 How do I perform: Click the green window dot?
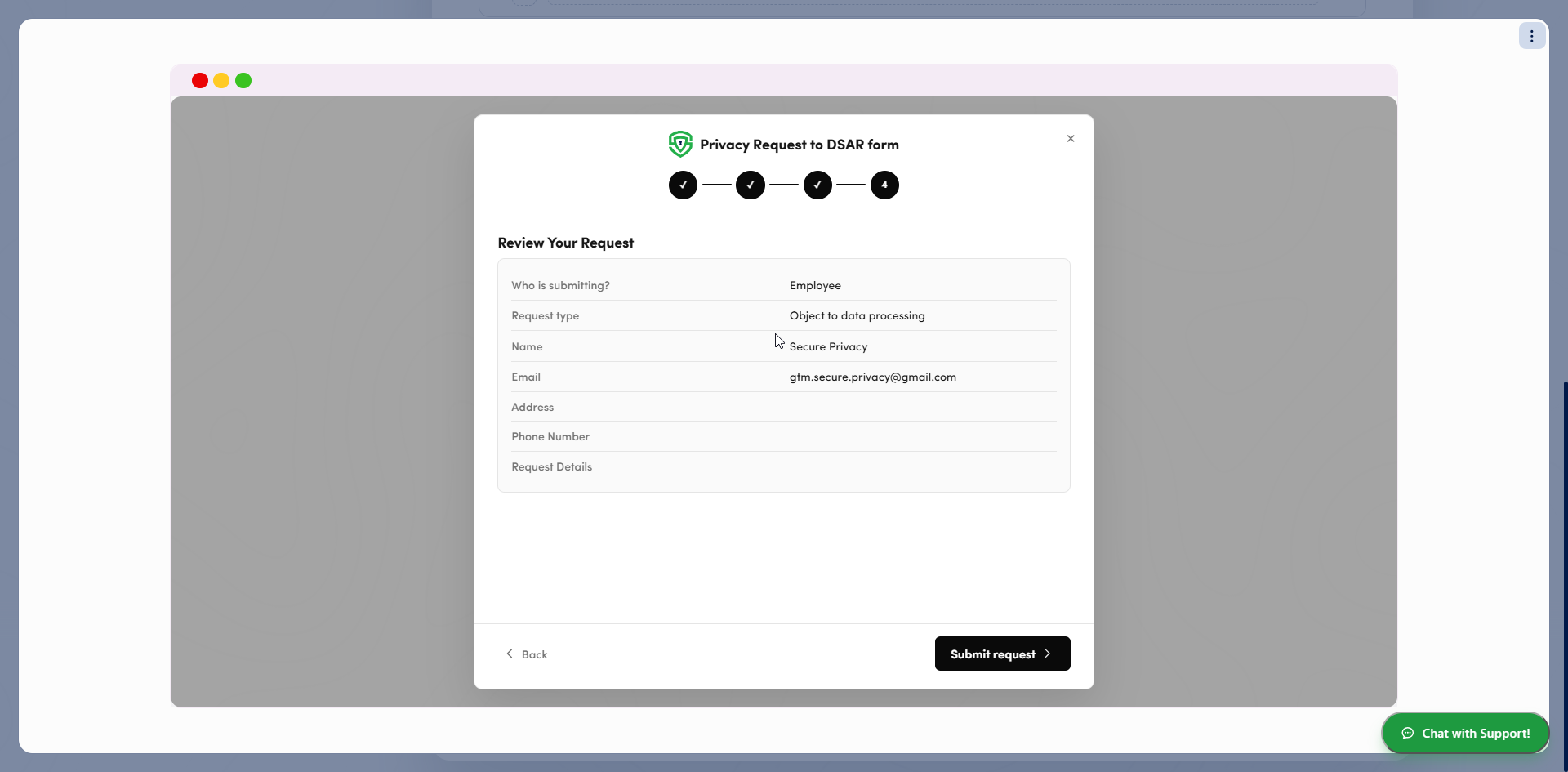coord(243,80)
